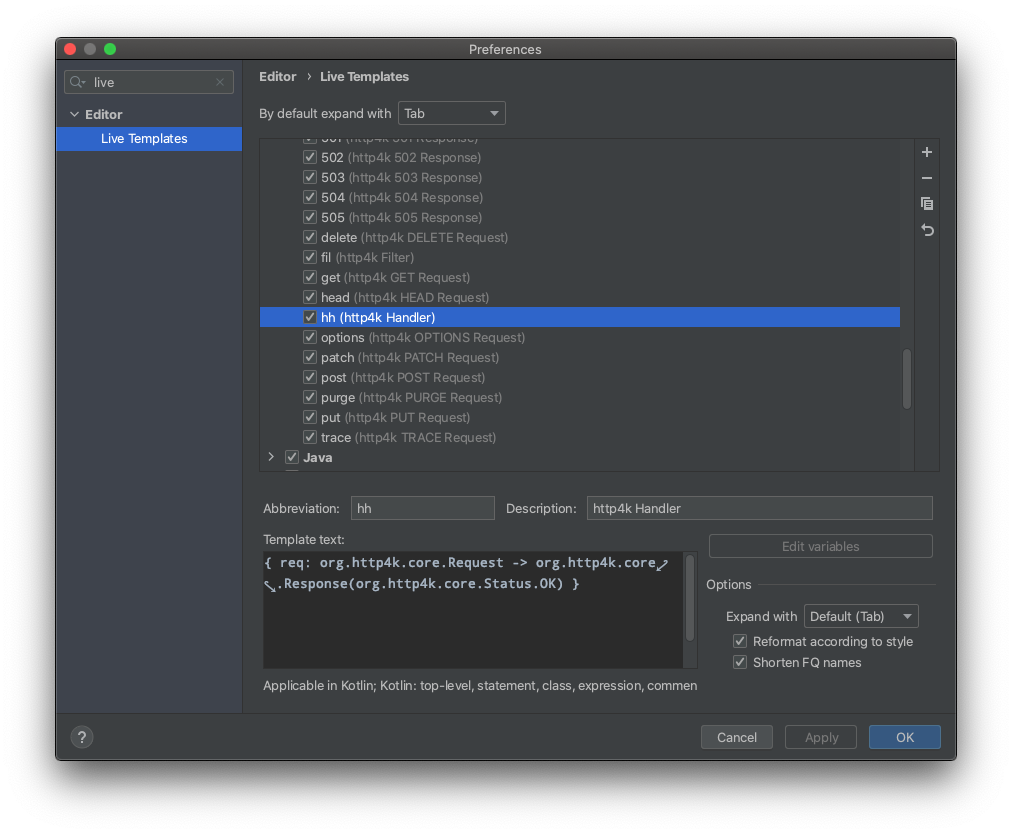1012x834 pixels.
Task: Restore deleted default templates
Action: pos(926,229)
